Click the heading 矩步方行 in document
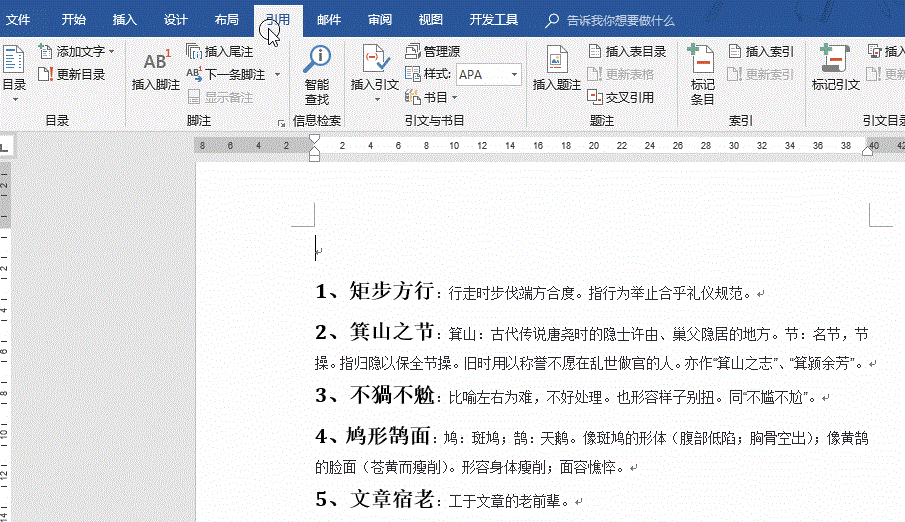This screenshot has height=522, width=905. click(391, 291)
